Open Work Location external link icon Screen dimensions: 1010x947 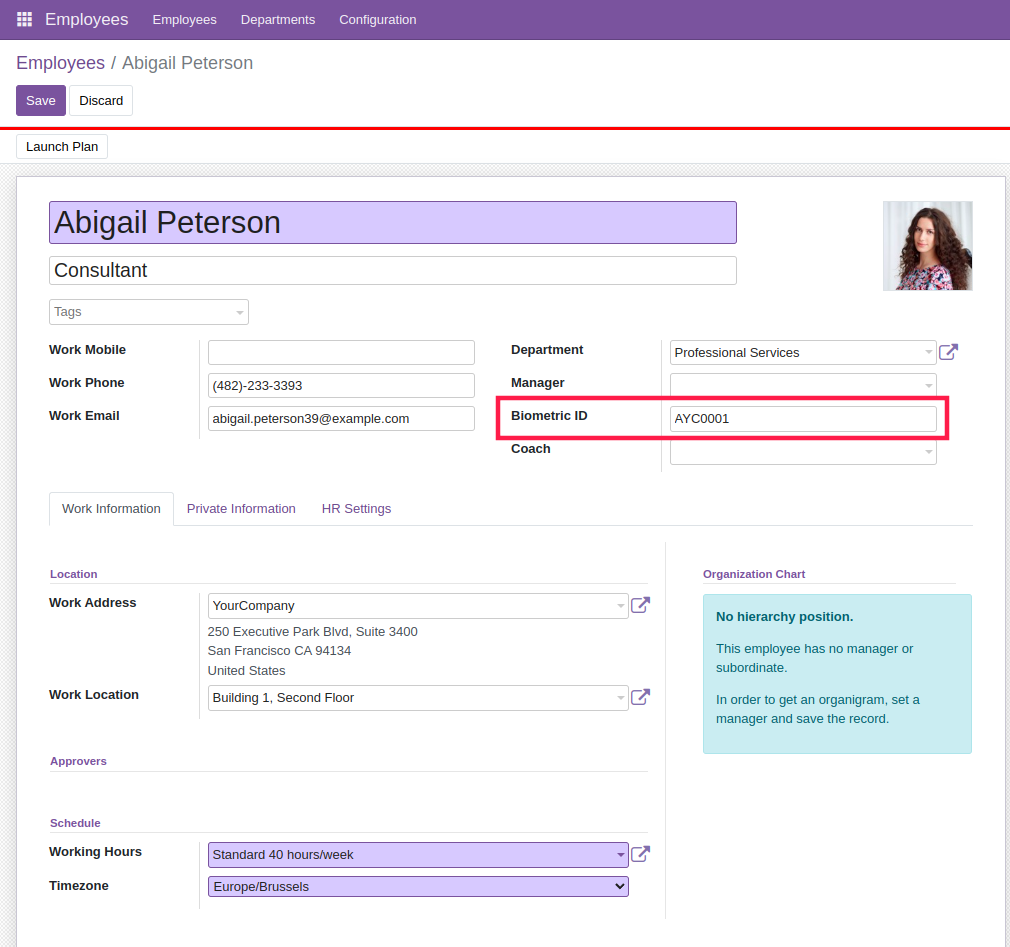(x=640, y=697)
